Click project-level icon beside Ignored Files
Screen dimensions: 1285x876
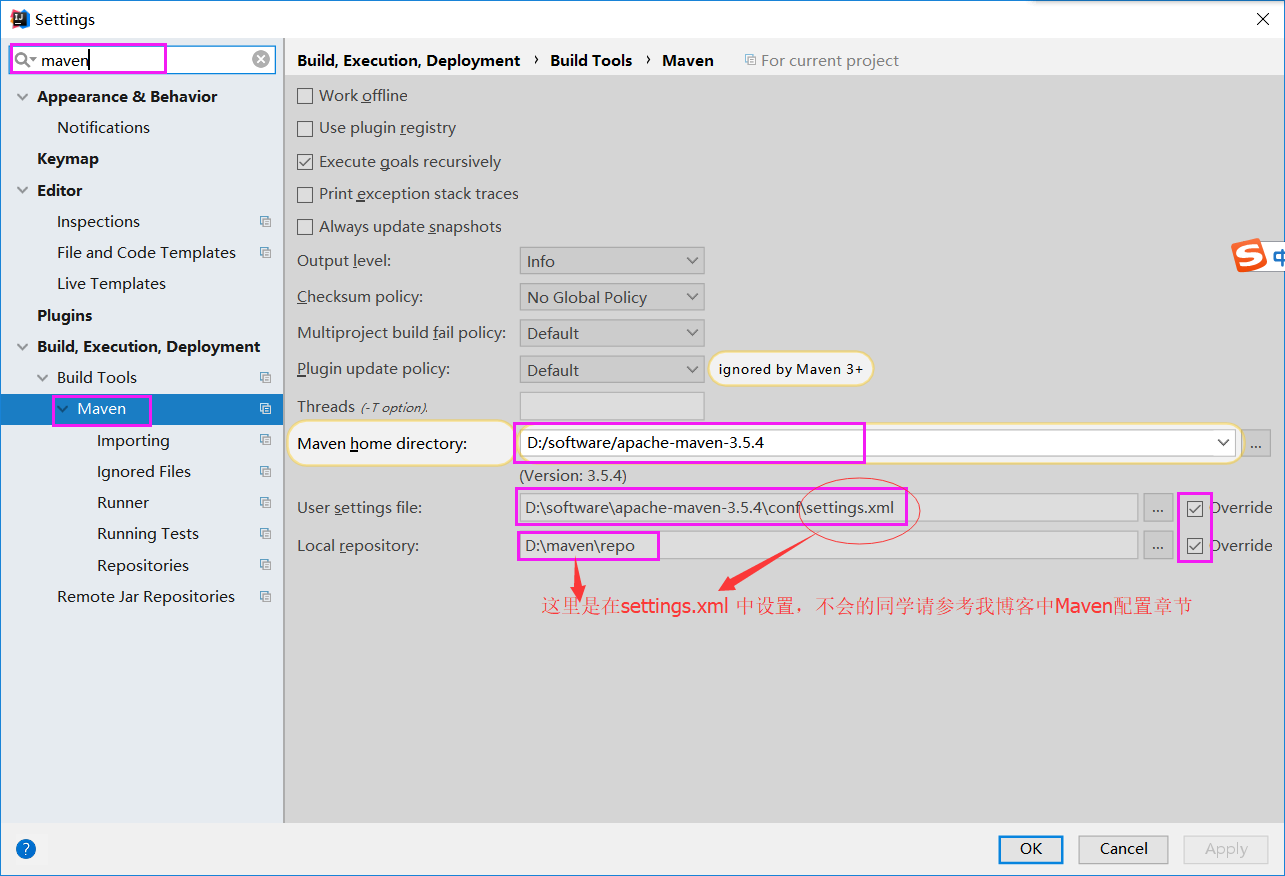coord(265,471)
